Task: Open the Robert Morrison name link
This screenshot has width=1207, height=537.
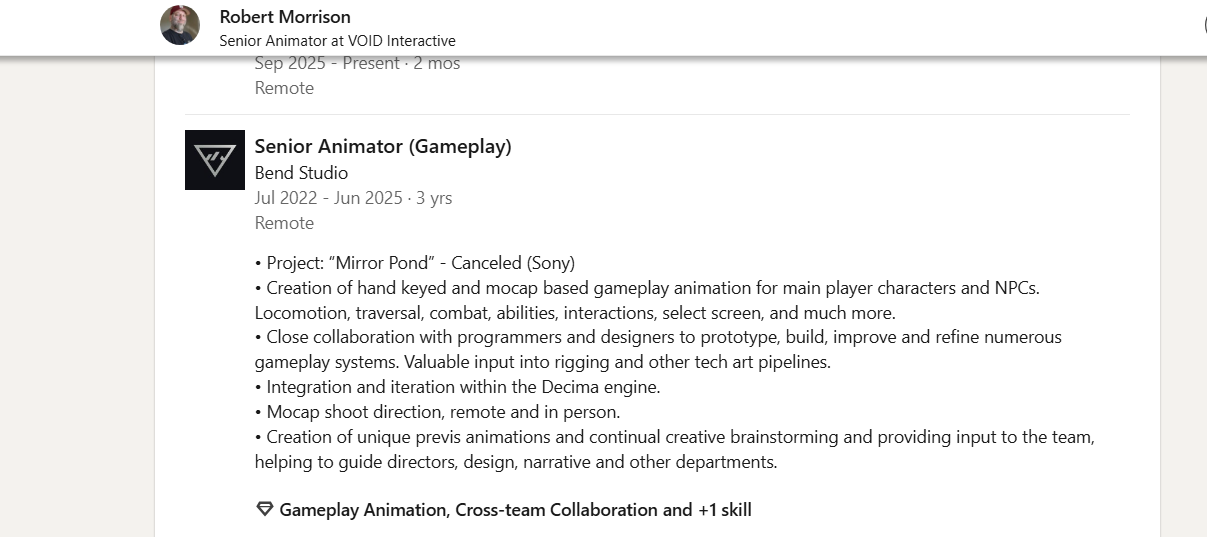Action: pos(285,17)
